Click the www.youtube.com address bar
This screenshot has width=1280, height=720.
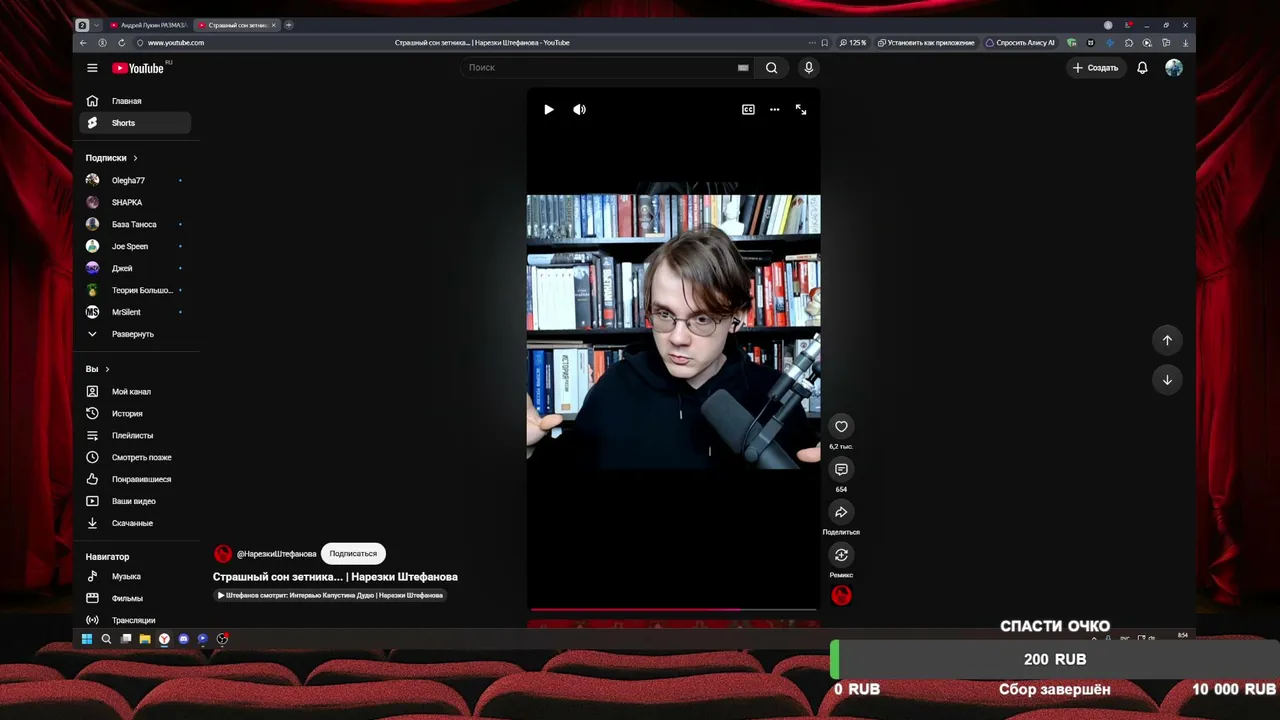pyautogui.click(x=176, y=43)
